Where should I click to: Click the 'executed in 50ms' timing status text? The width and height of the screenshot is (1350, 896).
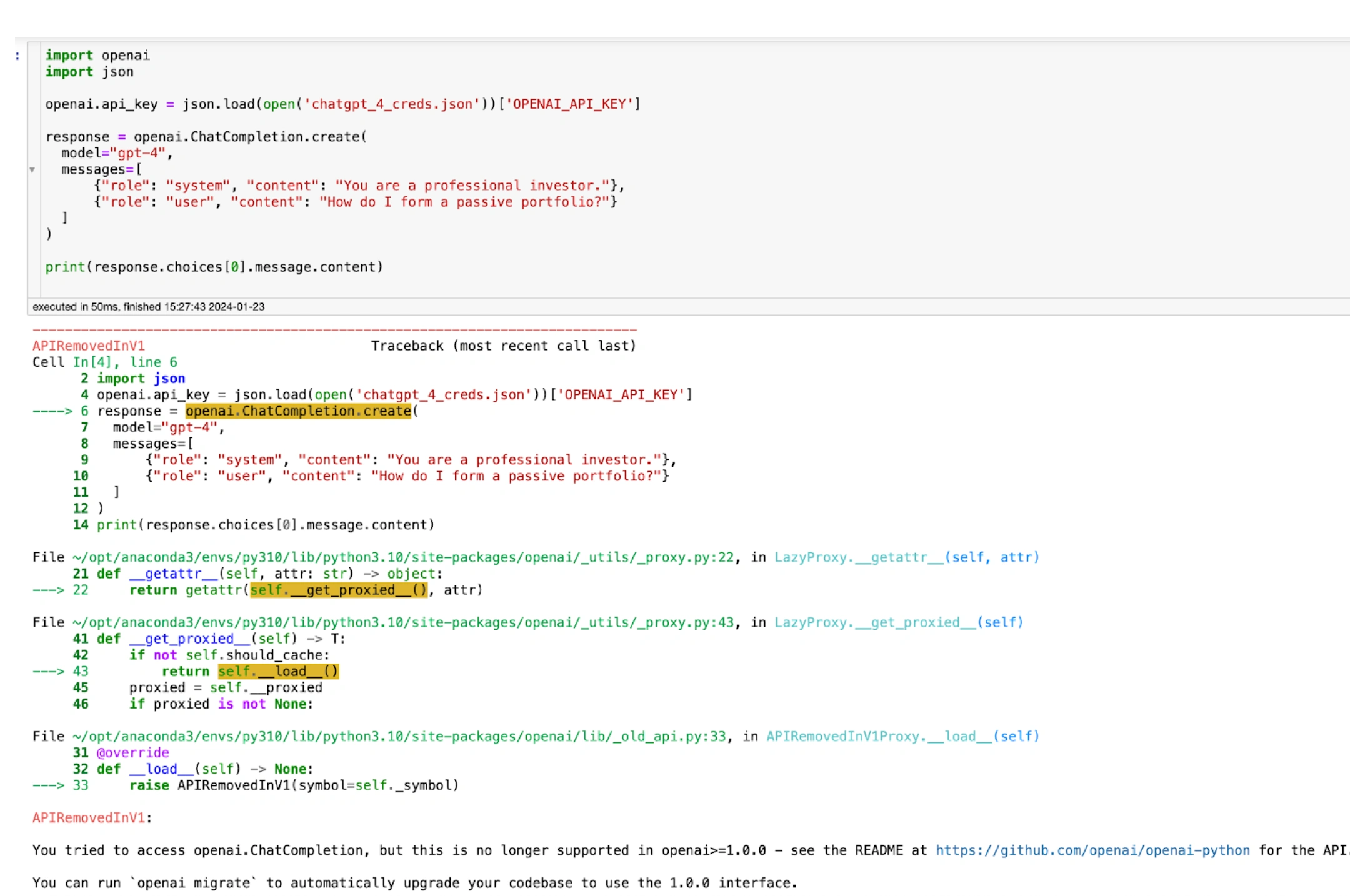(149, 307)
